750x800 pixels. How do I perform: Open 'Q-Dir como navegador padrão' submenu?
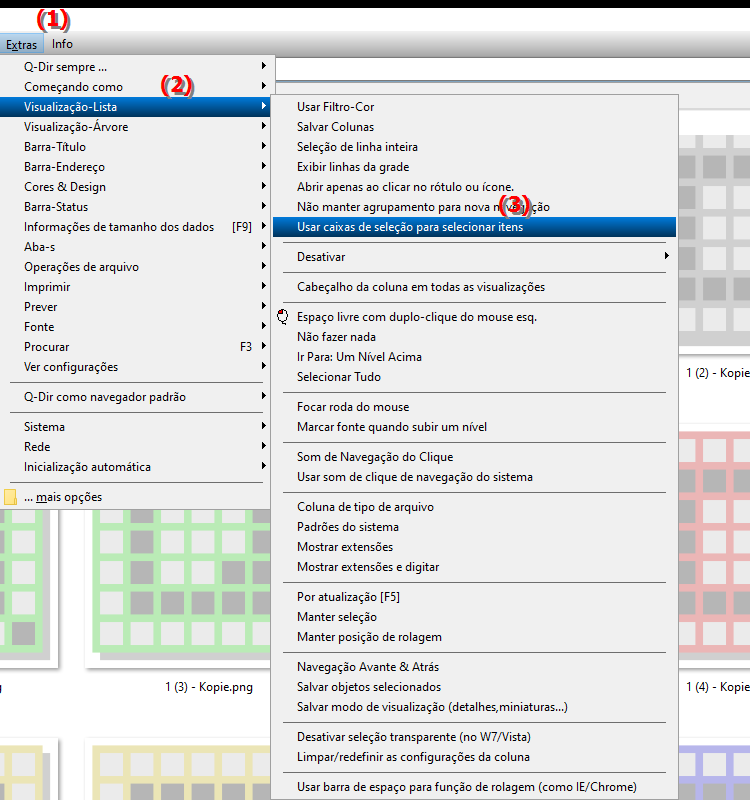135,397
